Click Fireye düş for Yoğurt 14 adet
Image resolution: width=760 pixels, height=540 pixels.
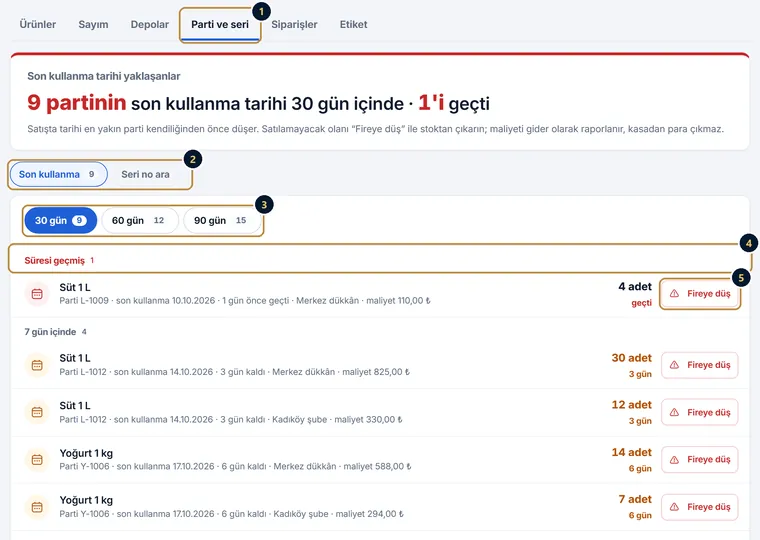click(x=700, y=460)
